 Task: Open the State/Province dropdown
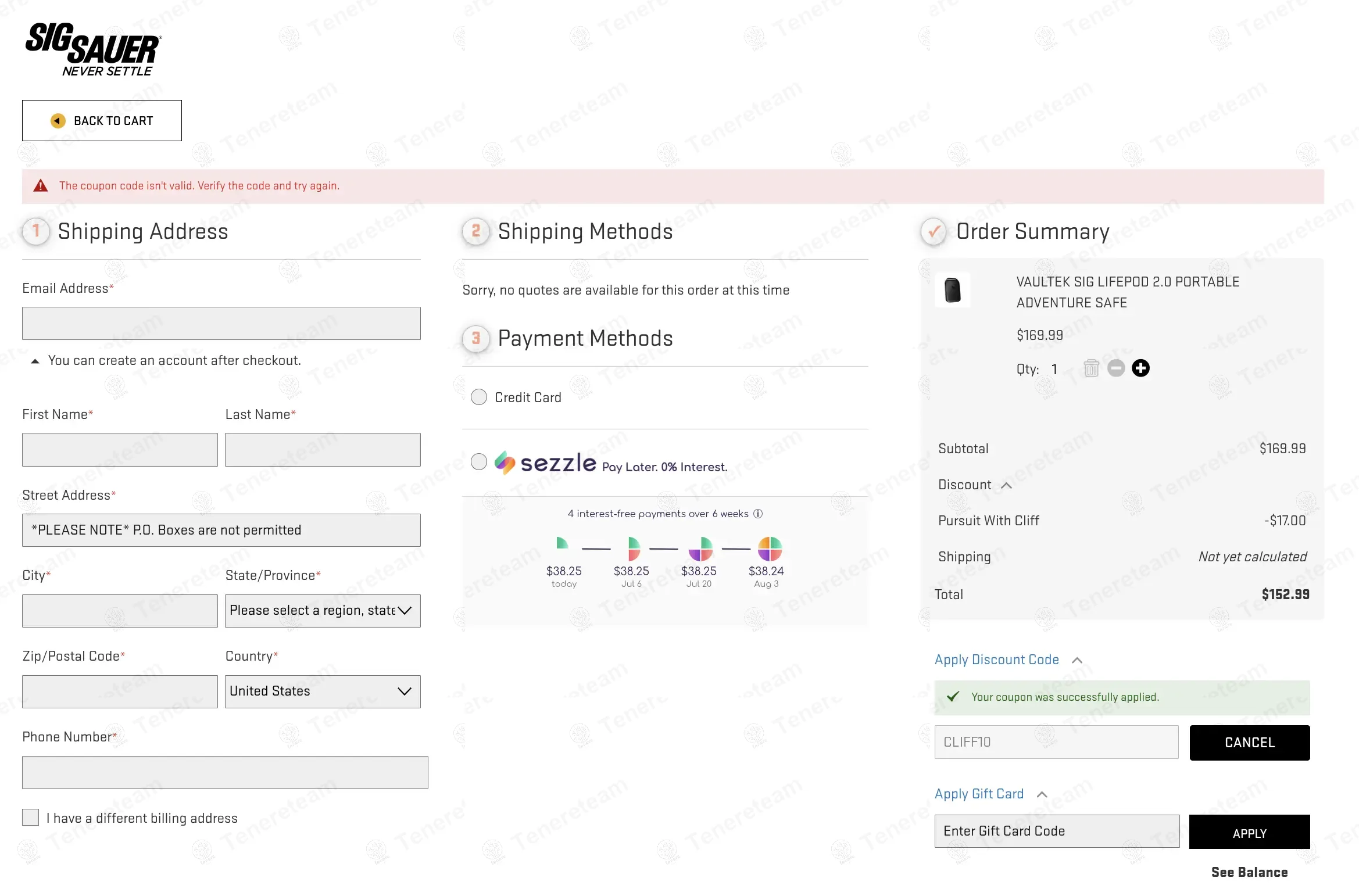coord(323,611)
